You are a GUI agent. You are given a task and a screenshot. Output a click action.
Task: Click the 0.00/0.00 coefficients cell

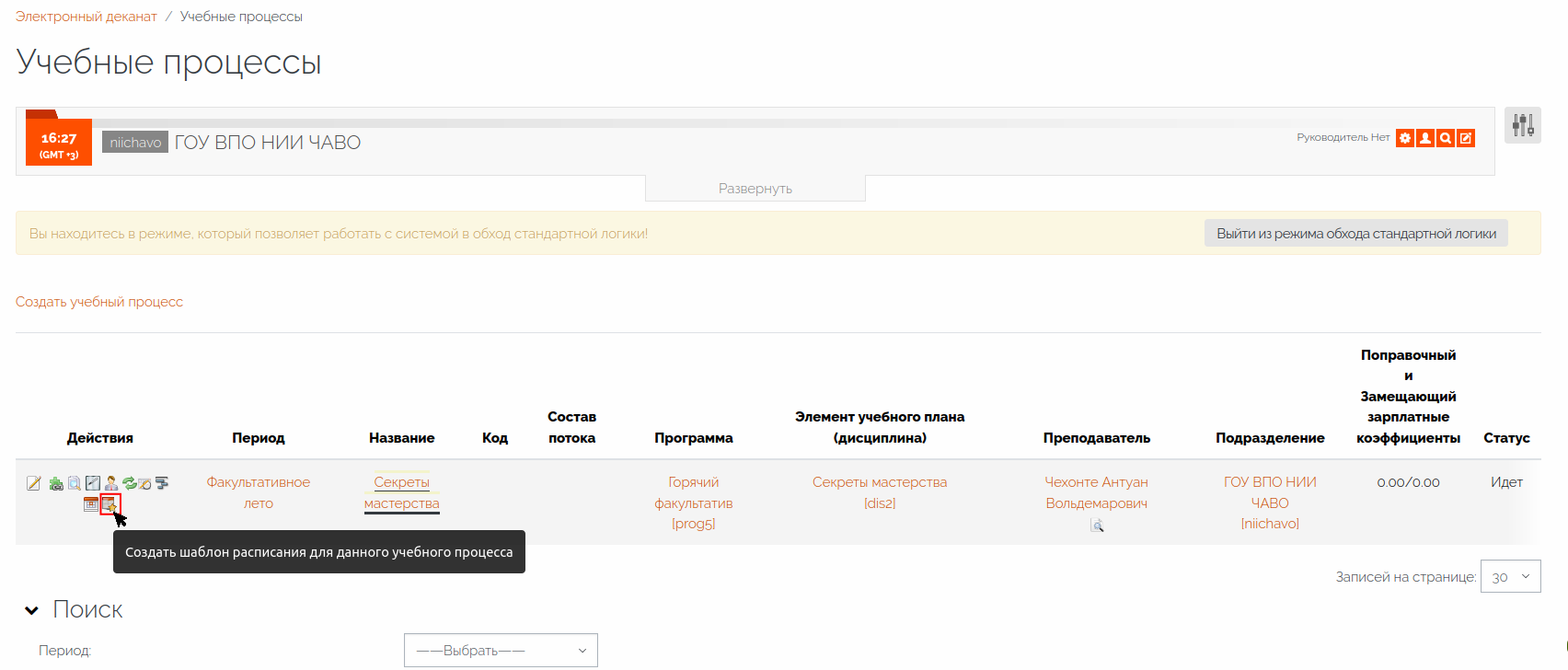click(1408, 482)
